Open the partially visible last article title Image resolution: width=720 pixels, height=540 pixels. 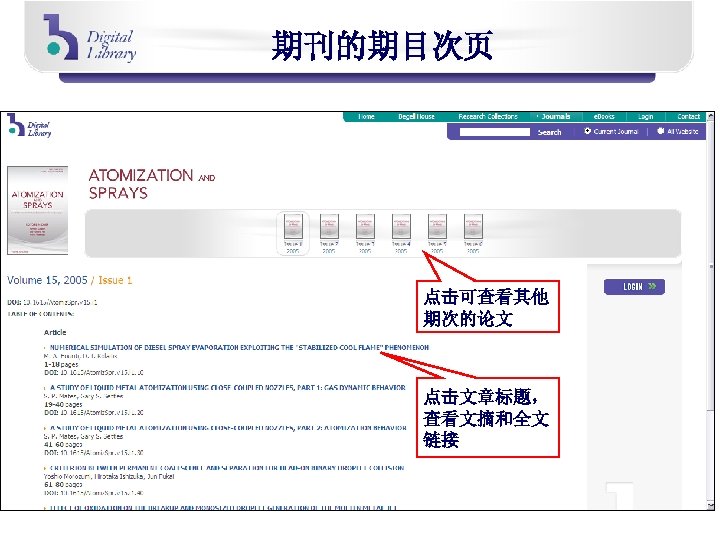coord(223,507)
